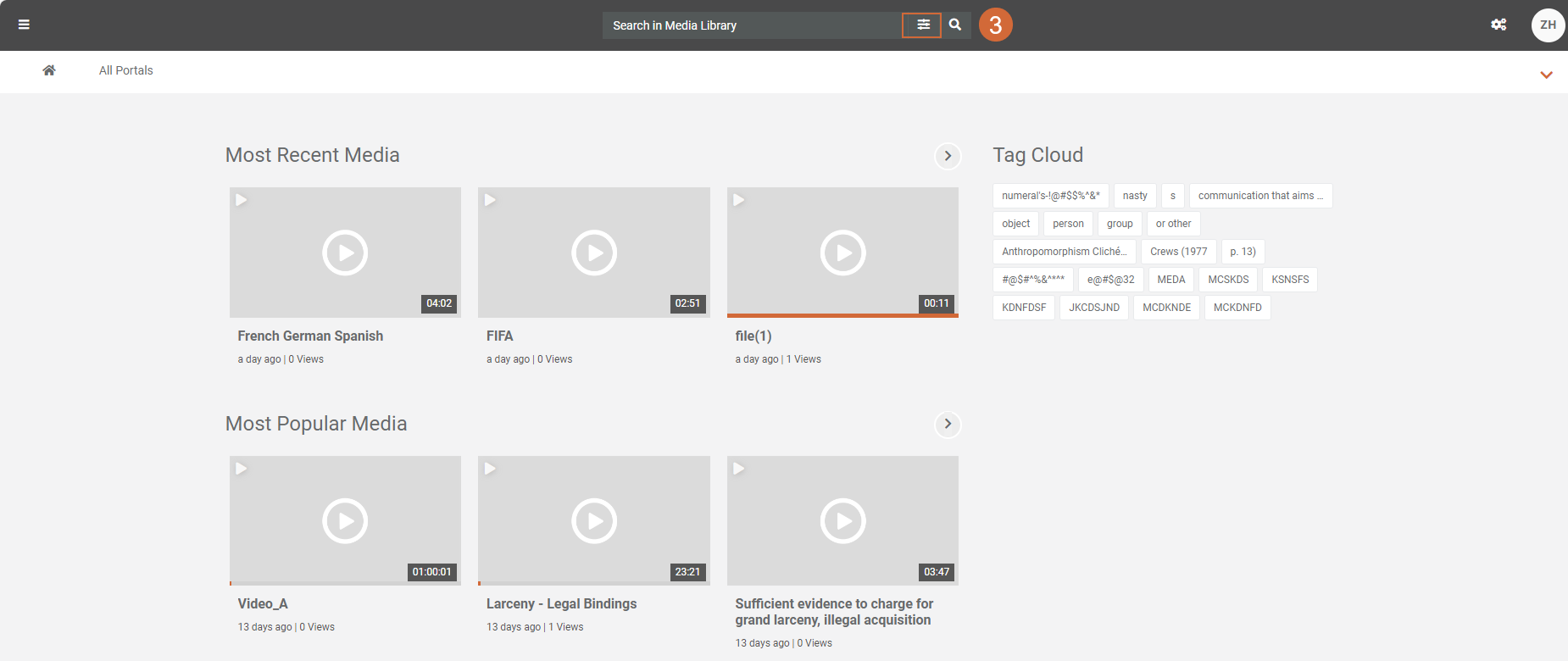Open the settings gears icon
Viewport: 1568px width, 661px height.
pyautogui.click(x=1498, y=25)
